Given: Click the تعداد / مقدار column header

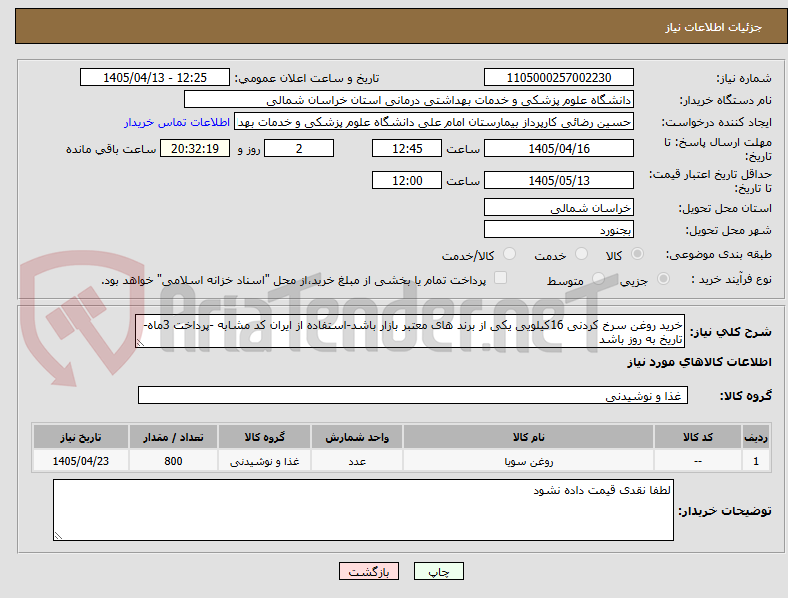Looking at the screenshot, I should point(173,437).
